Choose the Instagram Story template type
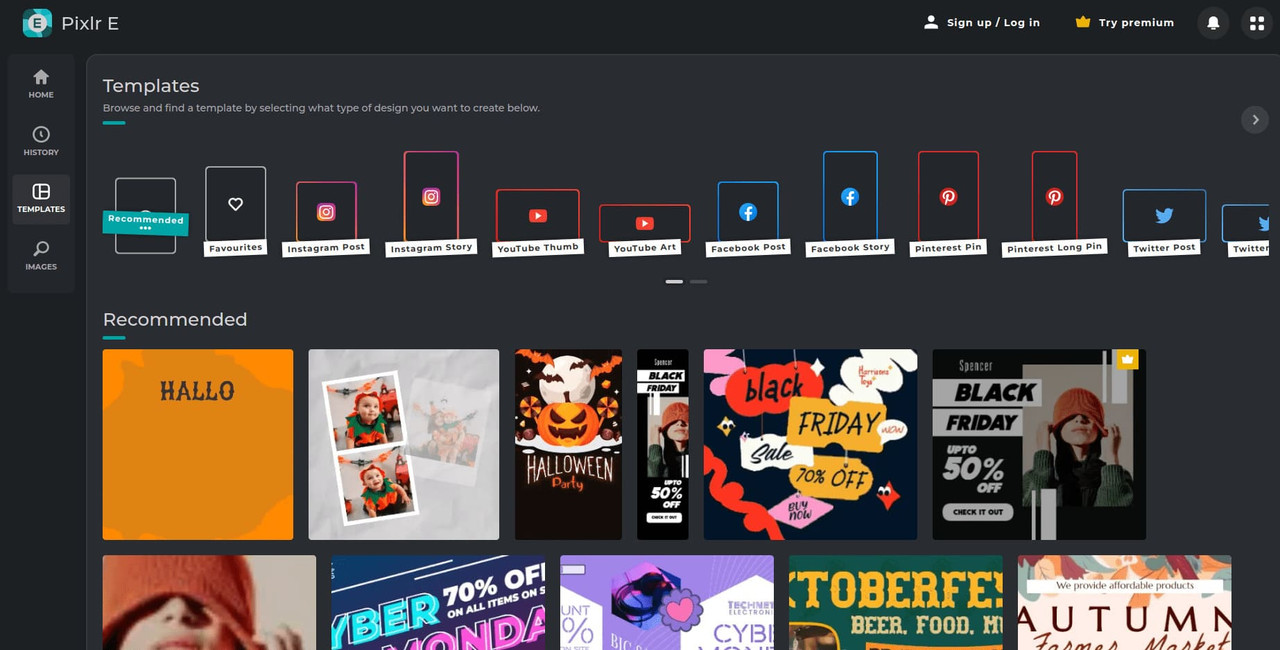The height and width of the screenshot is (650, 1280). (x=431, y=204)
